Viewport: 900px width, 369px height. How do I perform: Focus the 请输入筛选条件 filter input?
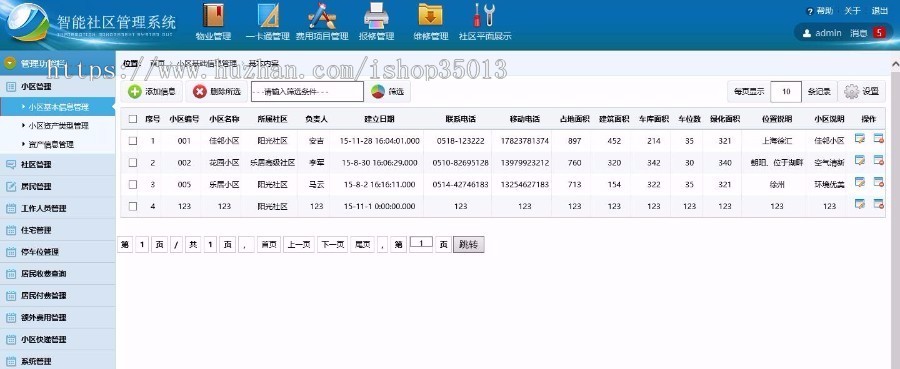307,91
